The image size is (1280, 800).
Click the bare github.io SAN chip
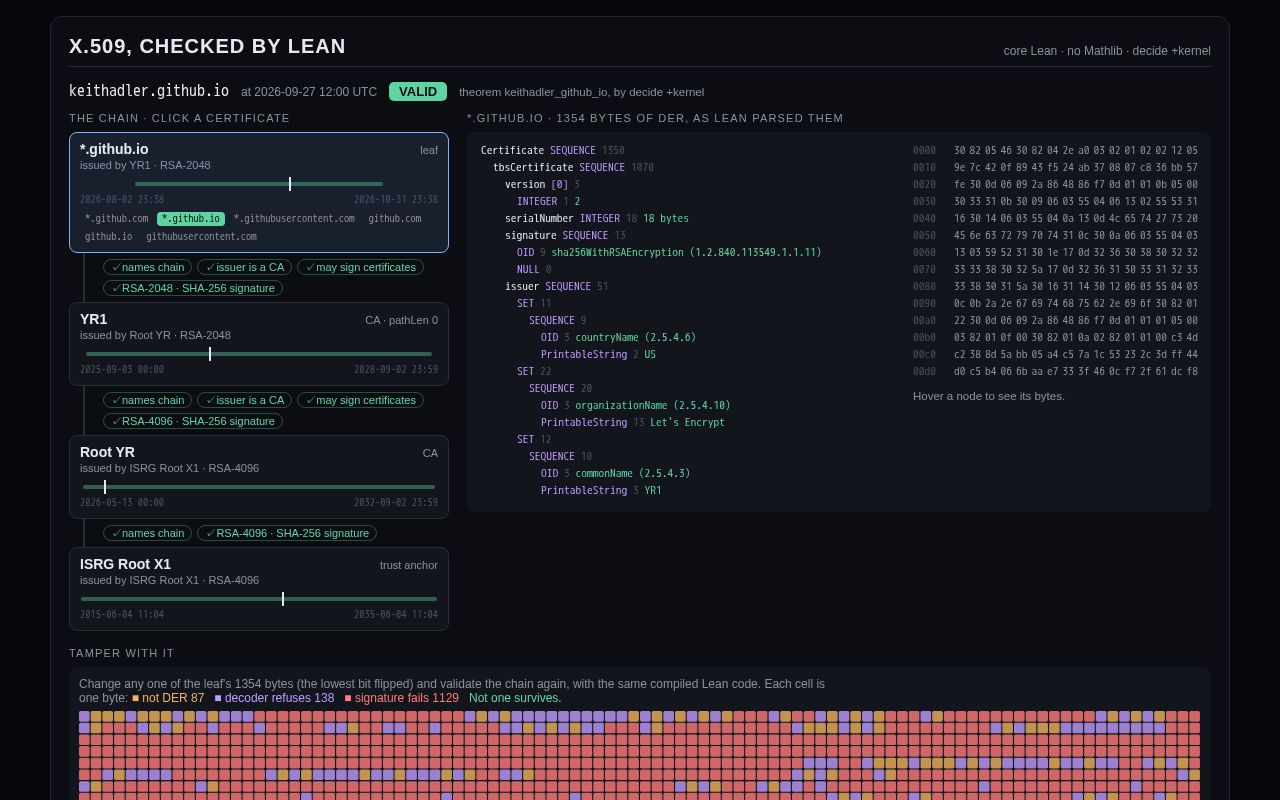108,237
